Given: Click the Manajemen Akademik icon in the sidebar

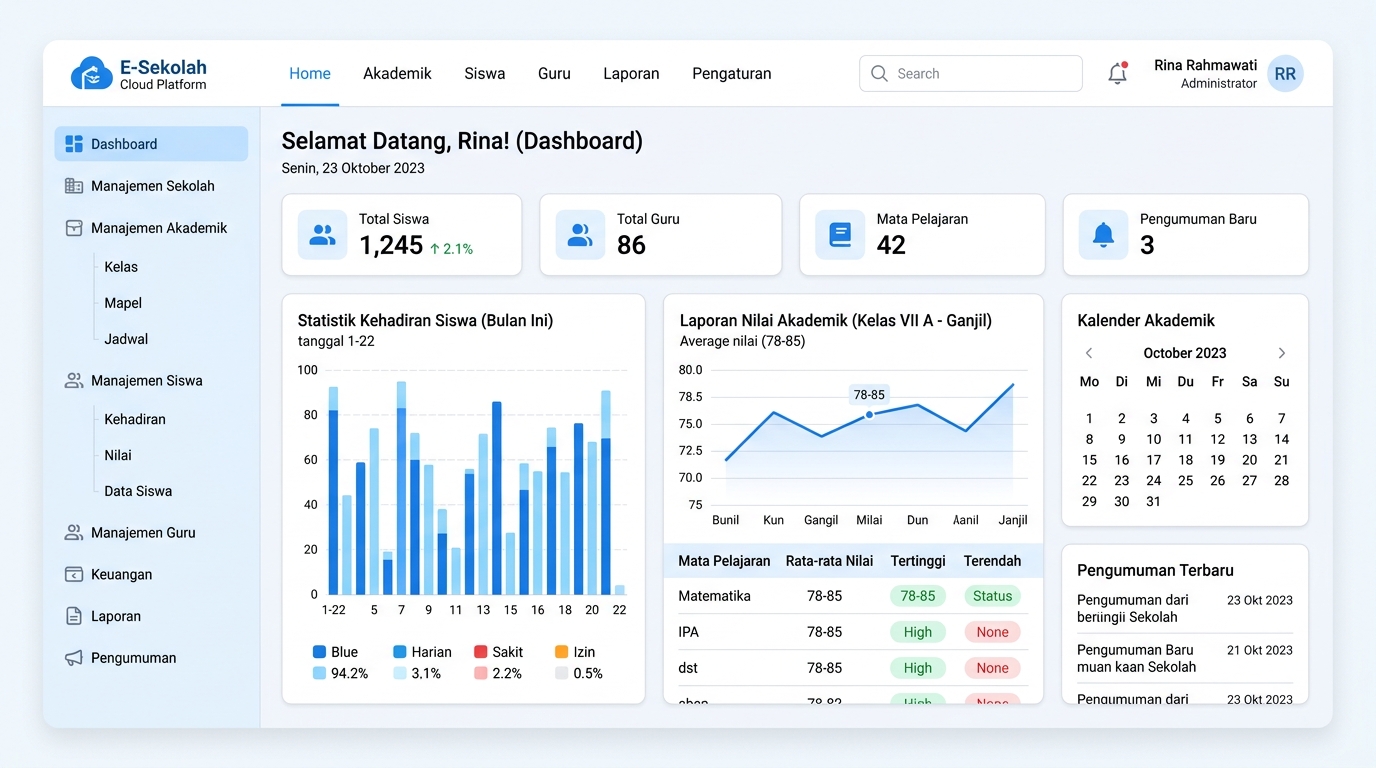Looking at the screenshot, I should [74, 228].
